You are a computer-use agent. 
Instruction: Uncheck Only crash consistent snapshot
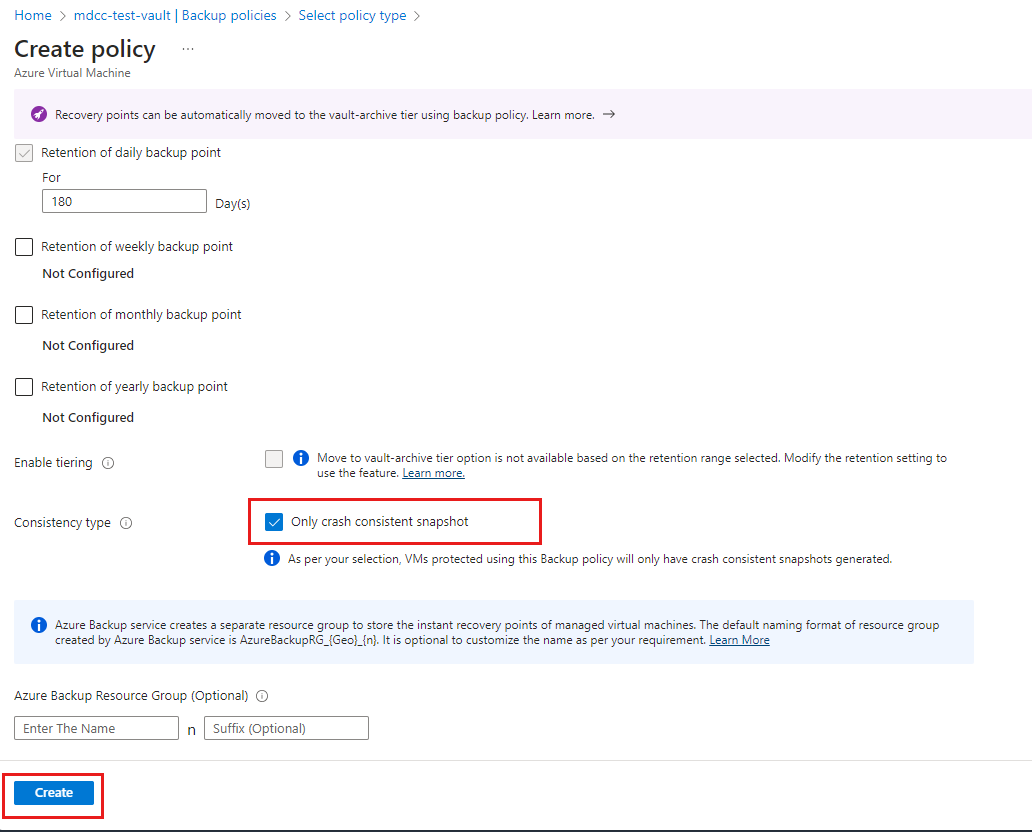[x=274, y=521]
